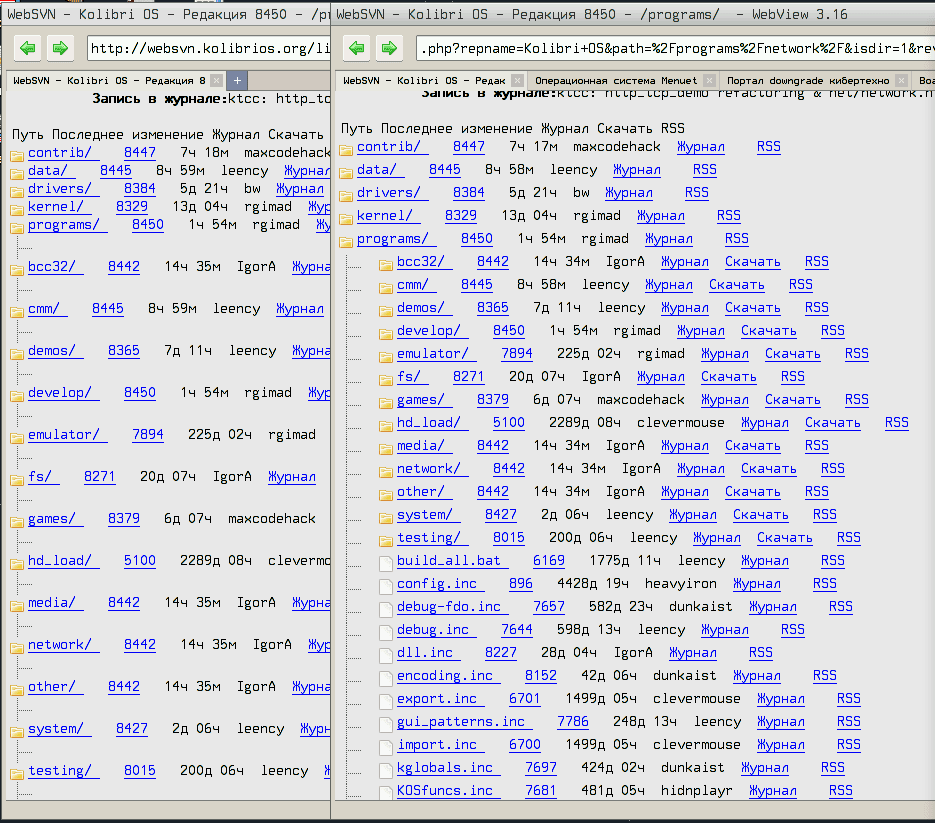935x823 pixels.
Task: Click the folder icon beside bcc32/ in left window
Action: [18, 268]
